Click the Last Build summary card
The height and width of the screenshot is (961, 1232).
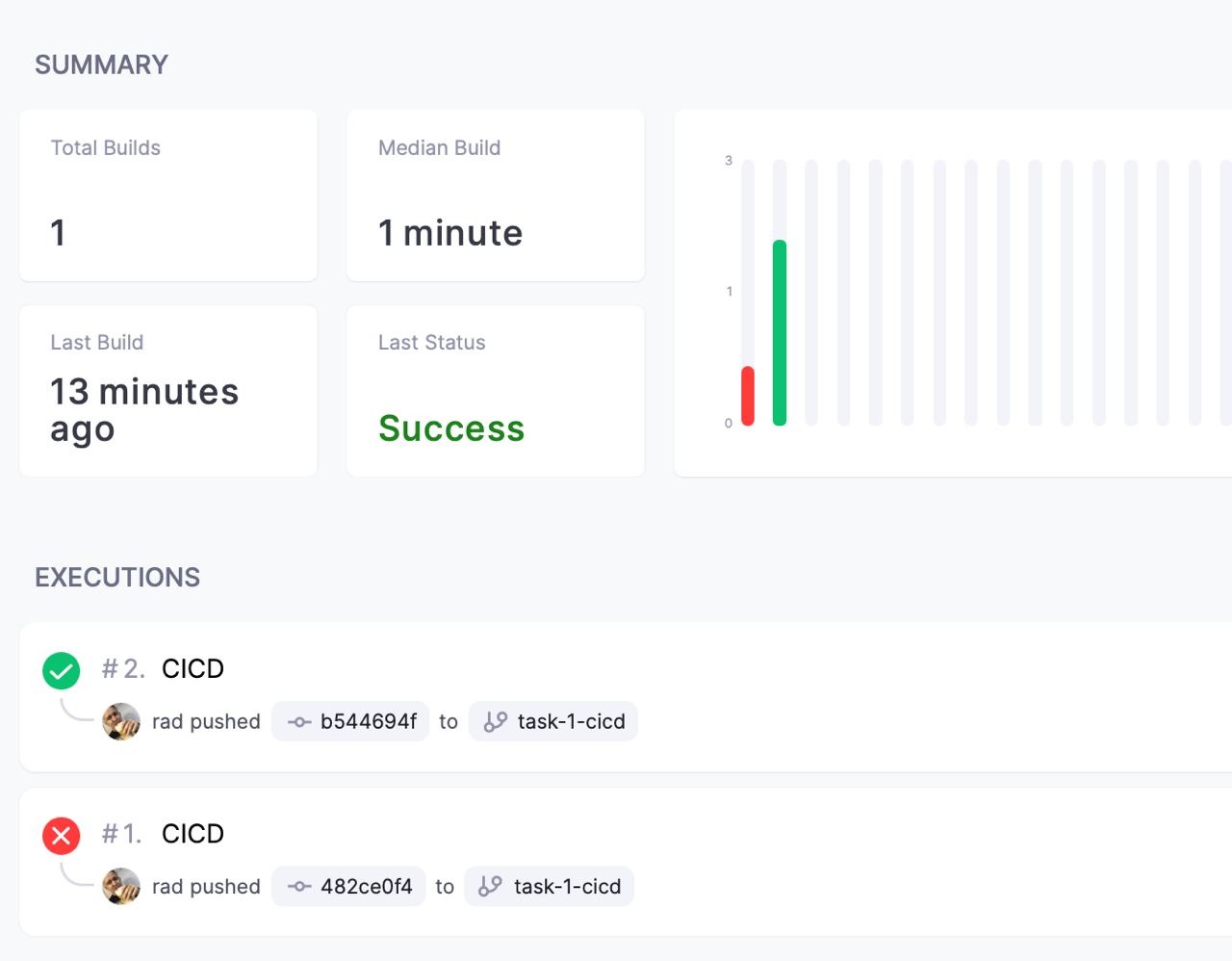pos(168,391)
